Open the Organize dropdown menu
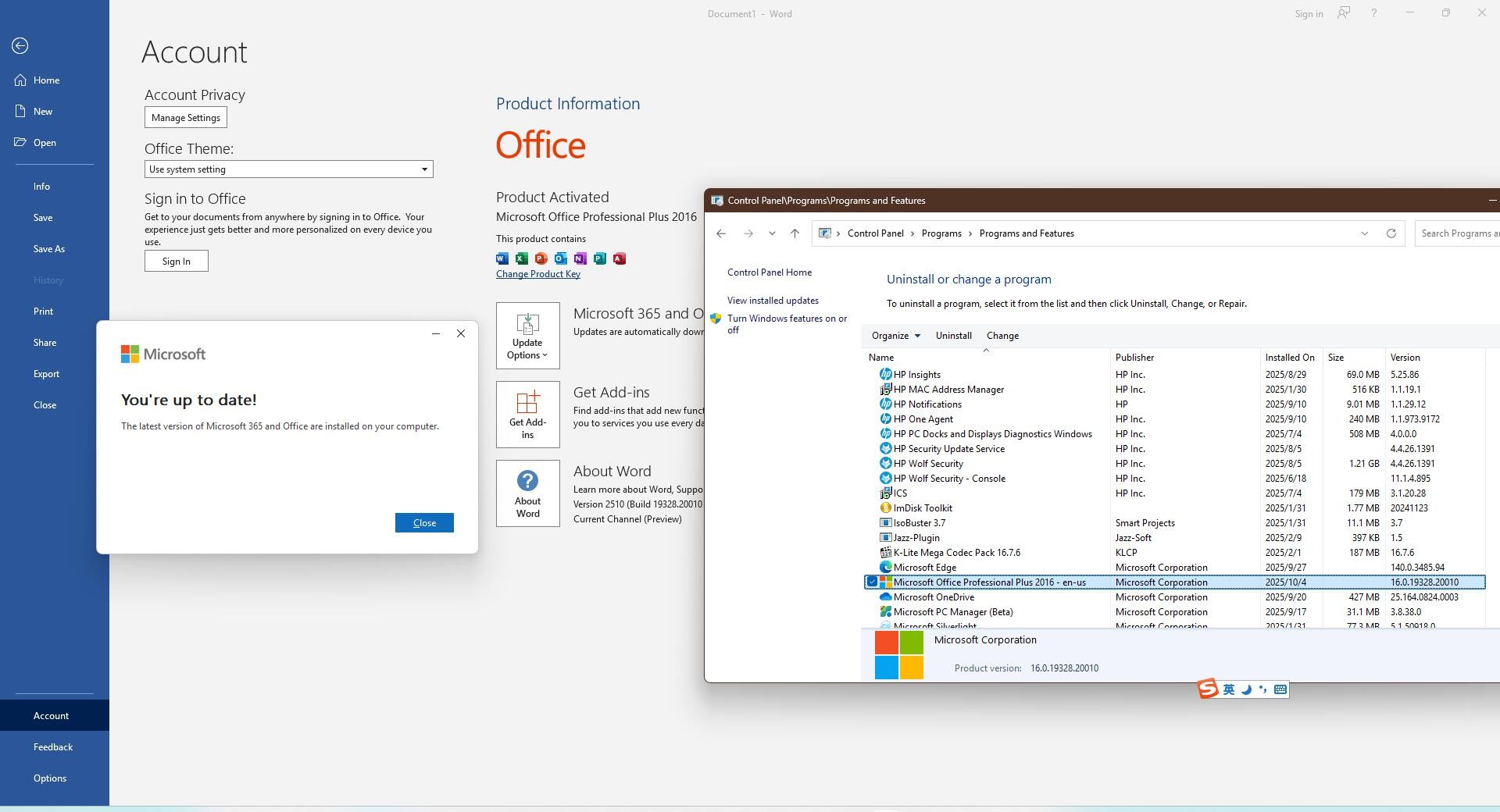The image size is (1500, 812). [x=895, y=336]
